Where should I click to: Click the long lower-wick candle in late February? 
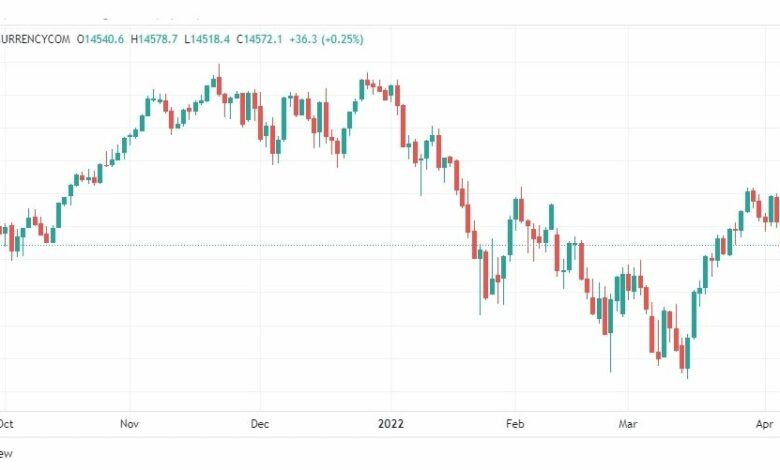pyautogui.click(x=610, y=333)
